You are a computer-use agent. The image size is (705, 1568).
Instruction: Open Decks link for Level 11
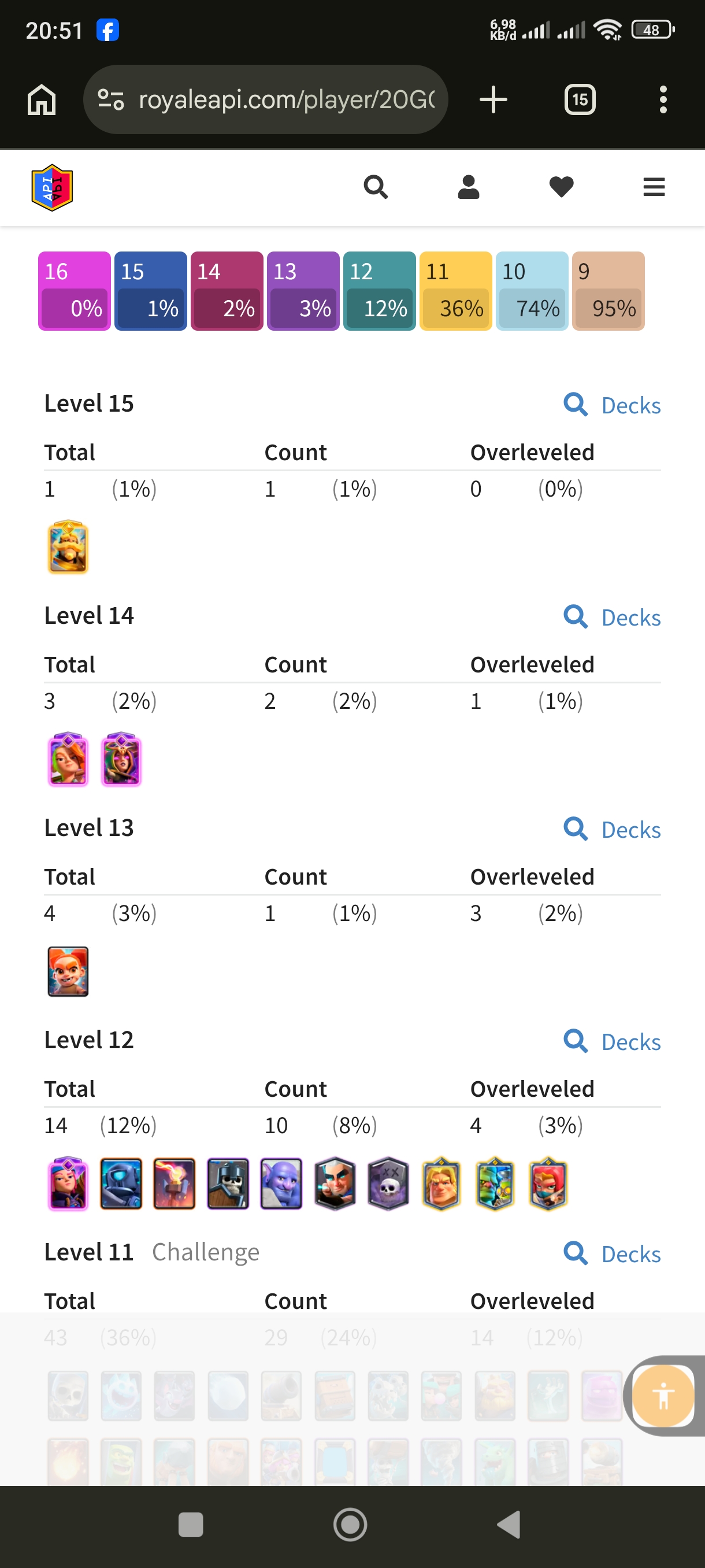pos(612,1253)
